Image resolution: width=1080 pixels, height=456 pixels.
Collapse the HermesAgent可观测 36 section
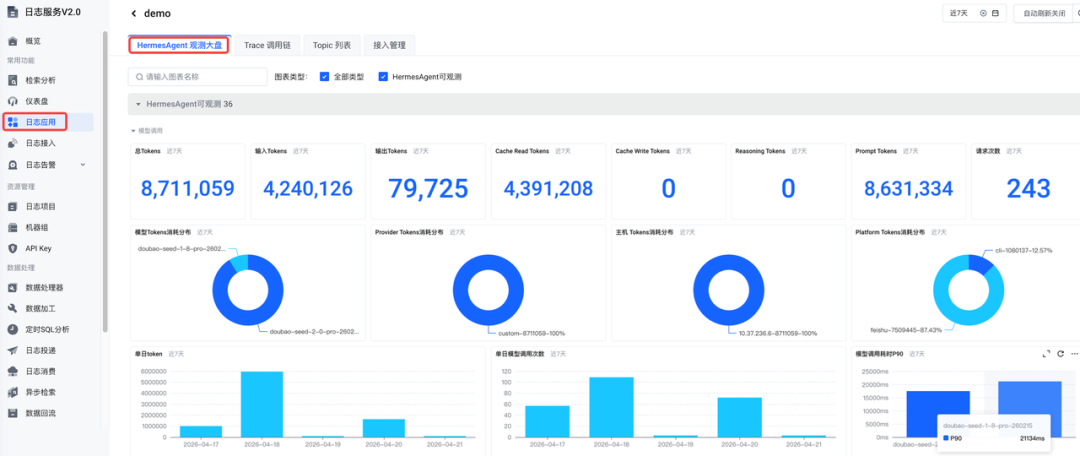click(137, 104)
